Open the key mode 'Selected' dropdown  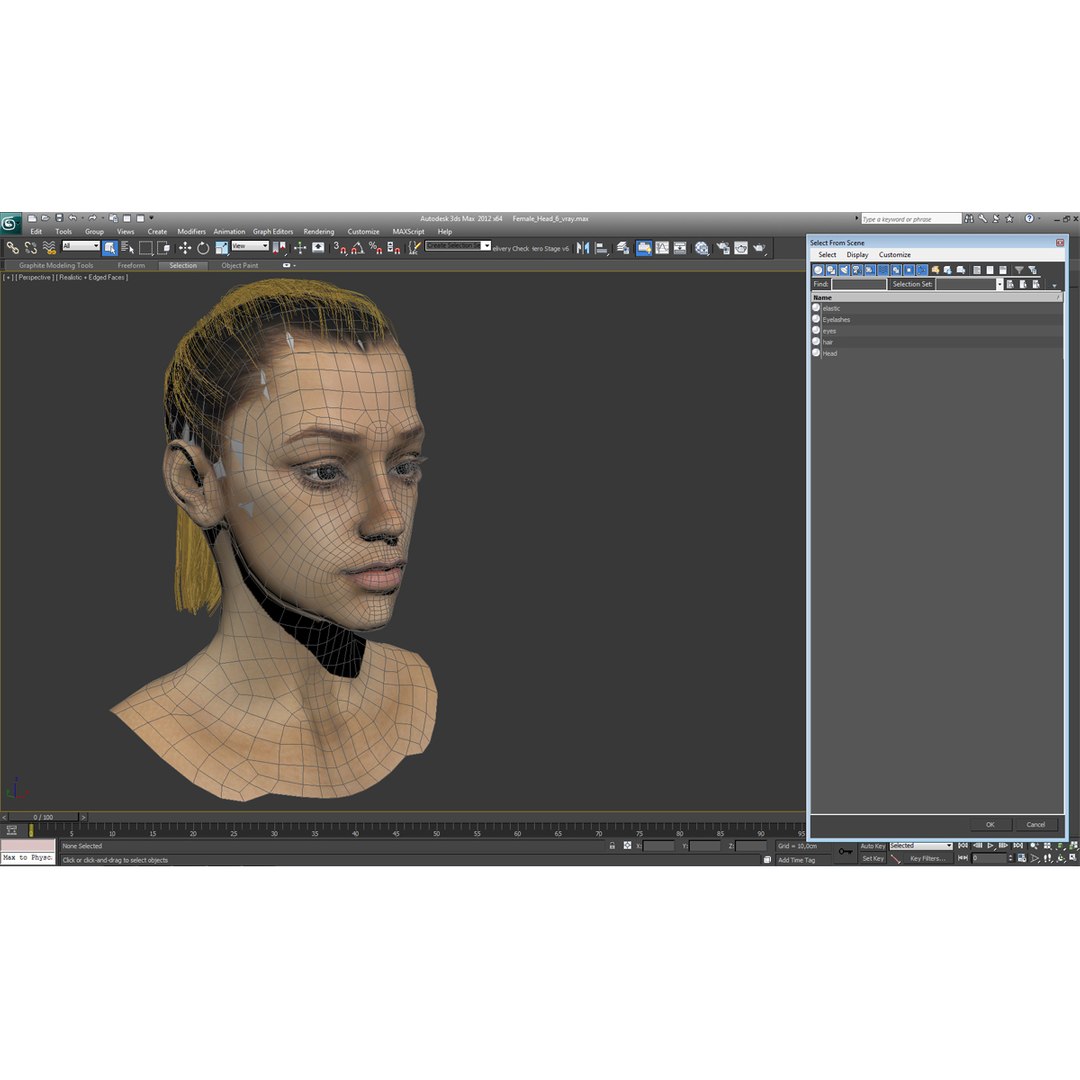(x=921, y=846)
